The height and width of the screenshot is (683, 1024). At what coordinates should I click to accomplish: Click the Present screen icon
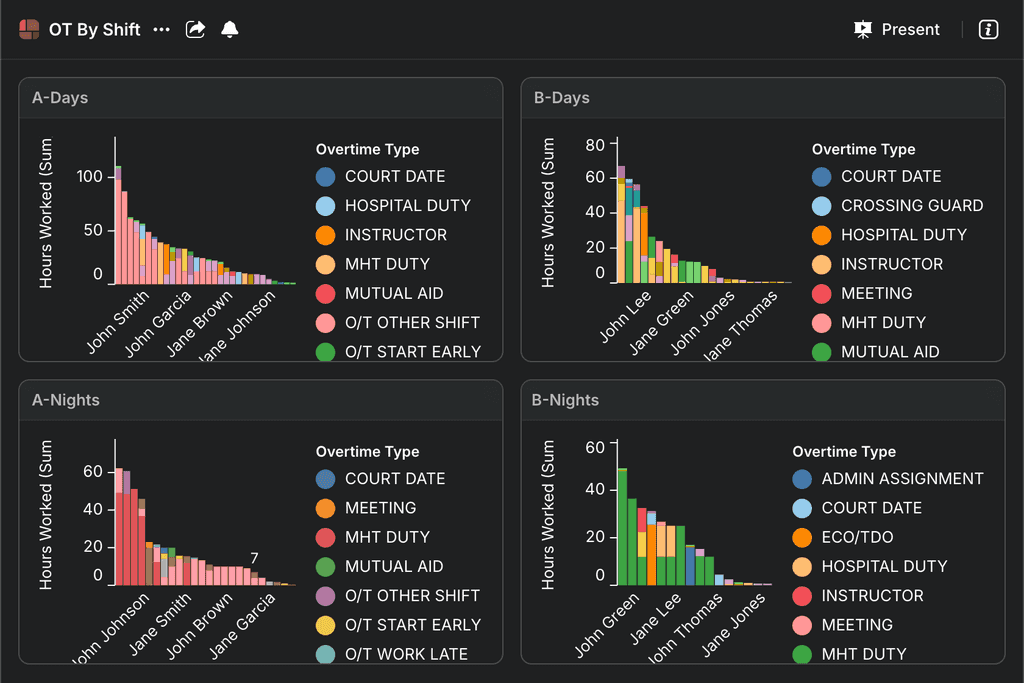click(x=863, y=30)
